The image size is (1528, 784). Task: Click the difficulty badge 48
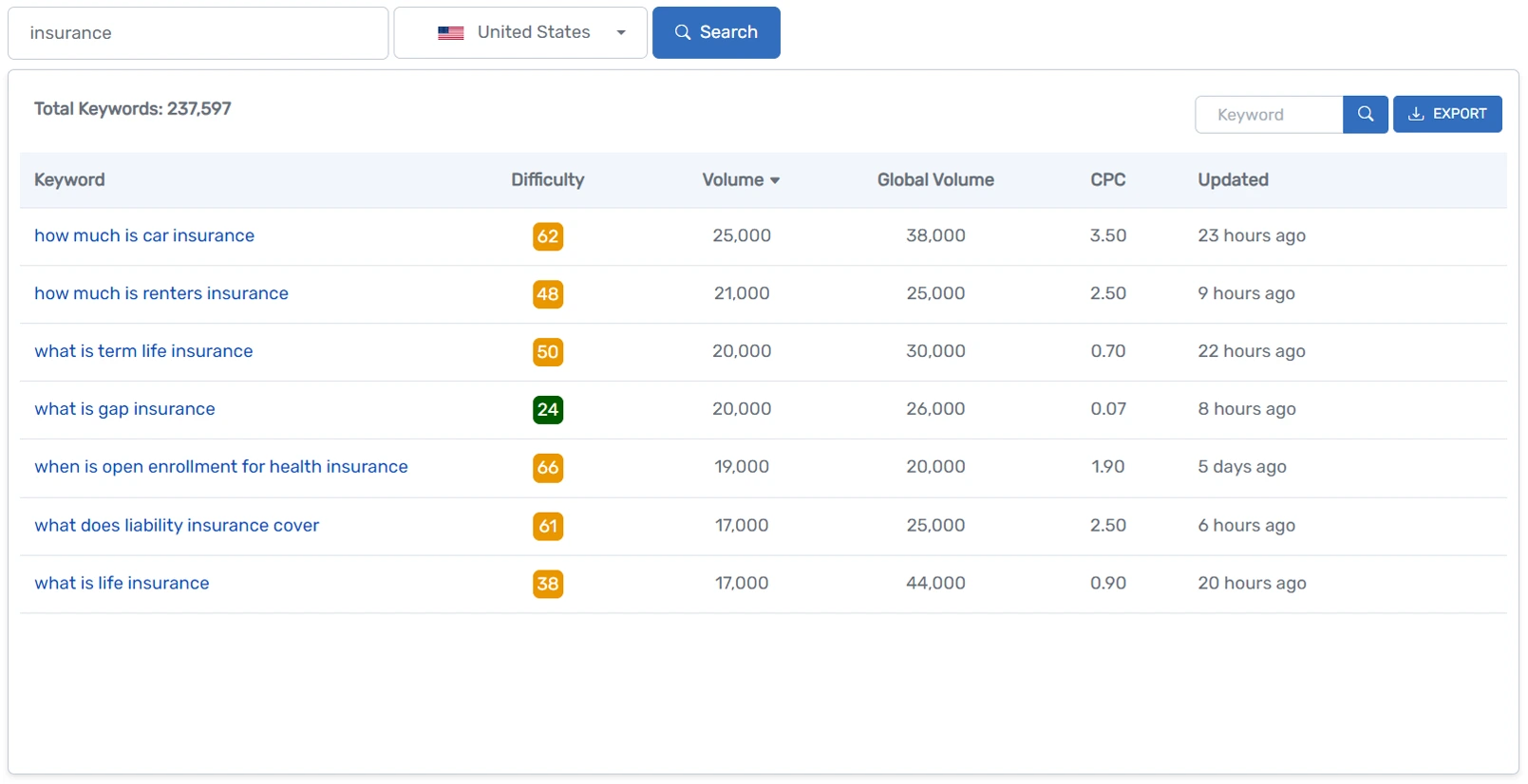coord(548,294)
